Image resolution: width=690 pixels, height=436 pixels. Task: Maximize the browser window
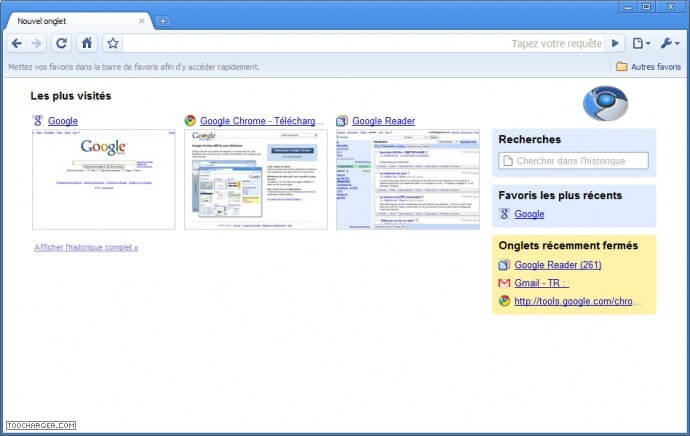(x=646, y=7)
